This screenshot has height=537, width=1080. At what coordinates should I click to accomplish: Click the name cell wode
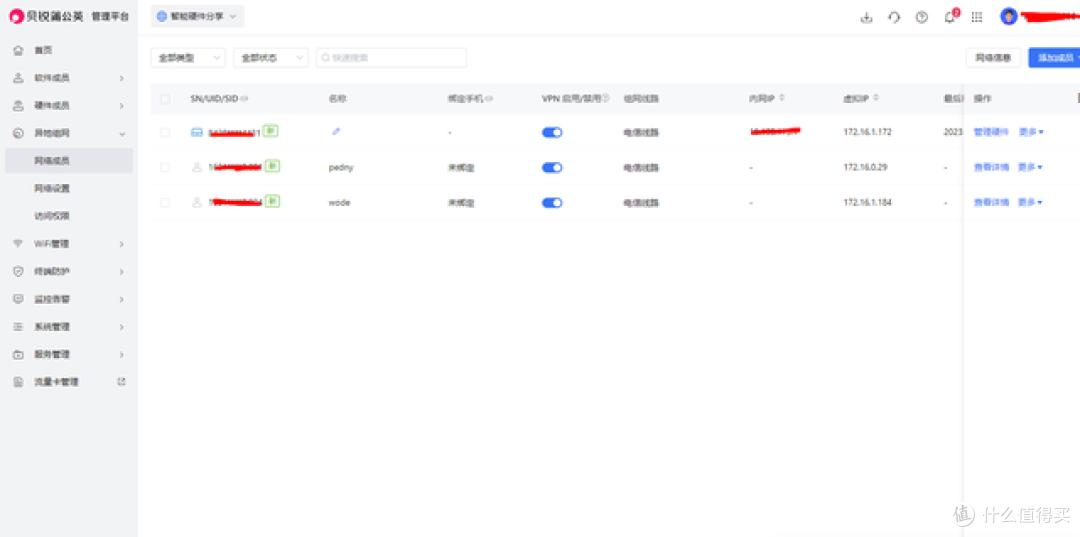[x=340, y=202]
